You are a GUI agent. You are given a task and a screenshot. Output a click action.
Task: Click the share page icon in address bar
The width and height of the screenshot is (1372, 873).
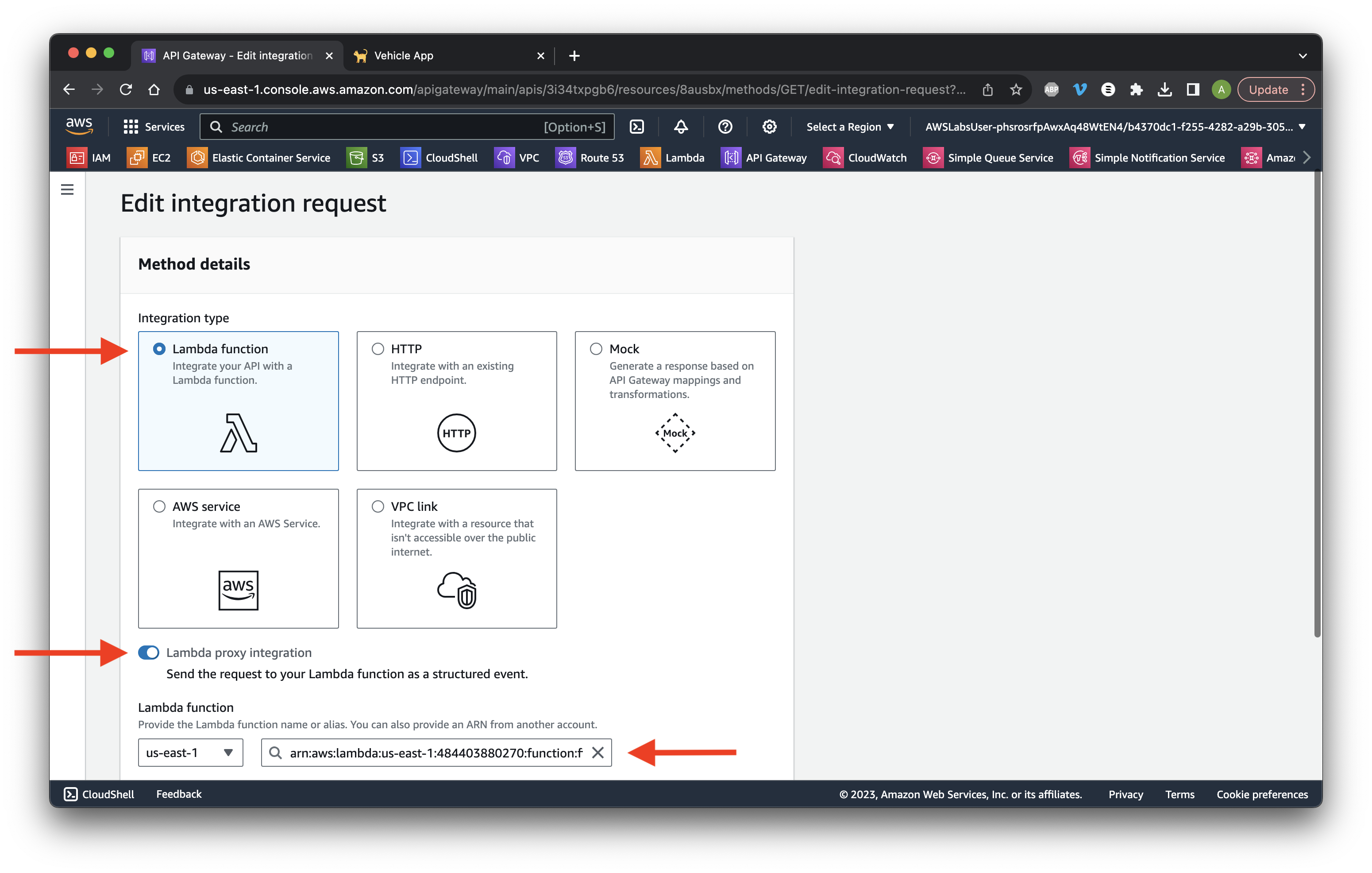click(987, 89)
